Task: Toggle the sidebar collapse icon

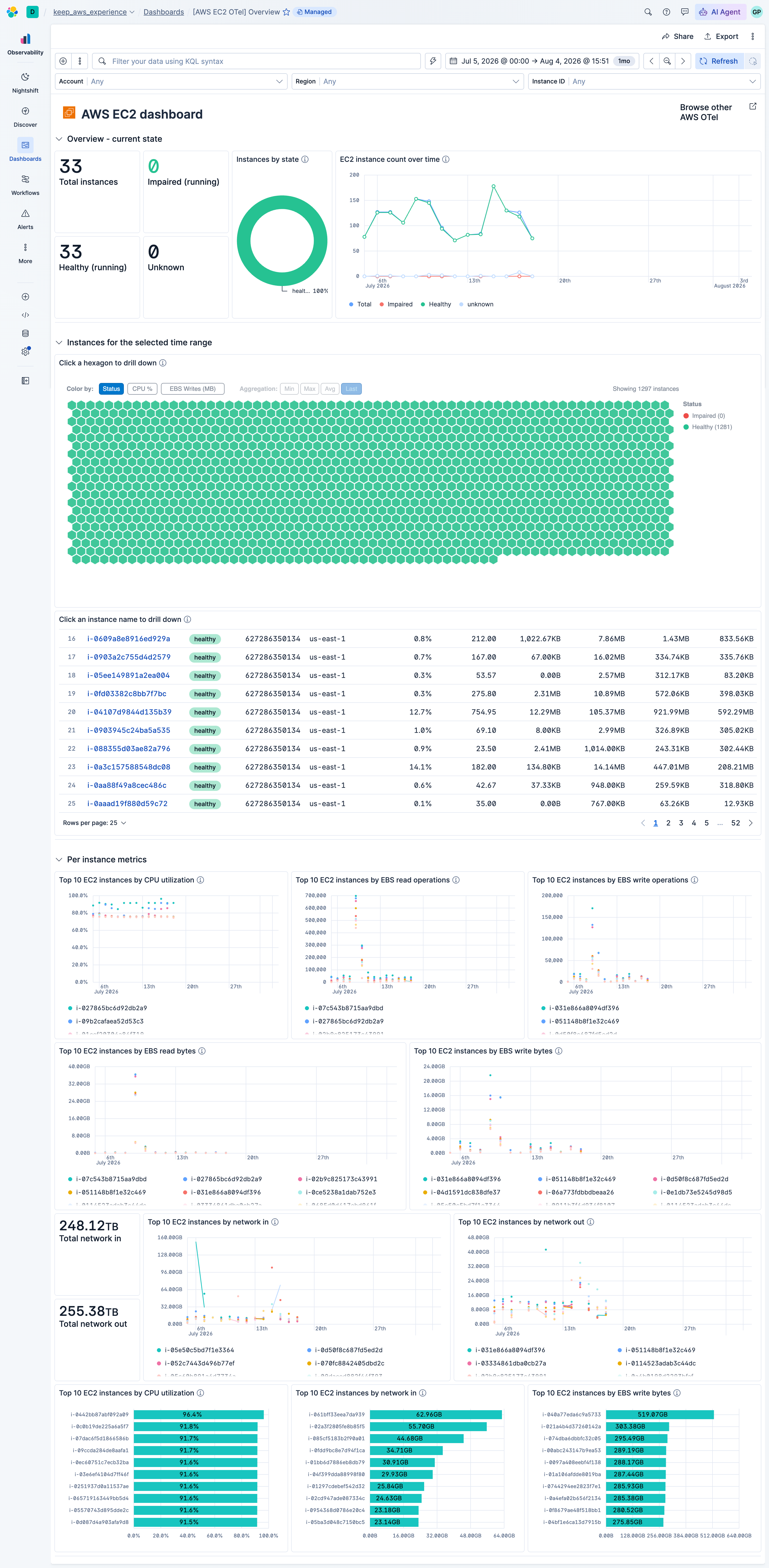Action: [25, 380]
